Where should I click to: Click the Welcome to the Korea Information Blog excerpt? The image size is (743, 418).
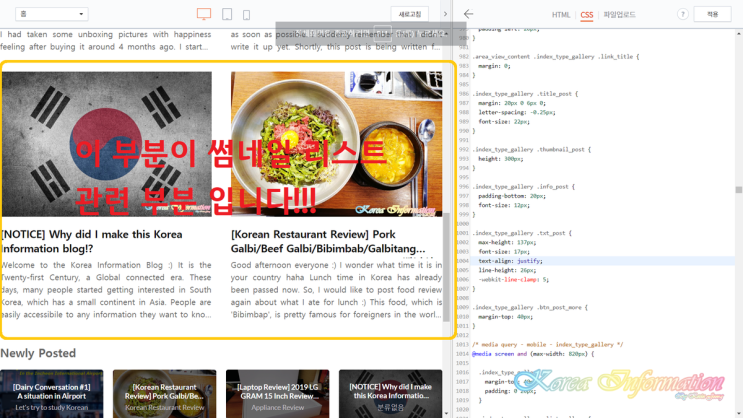(107, 290)
